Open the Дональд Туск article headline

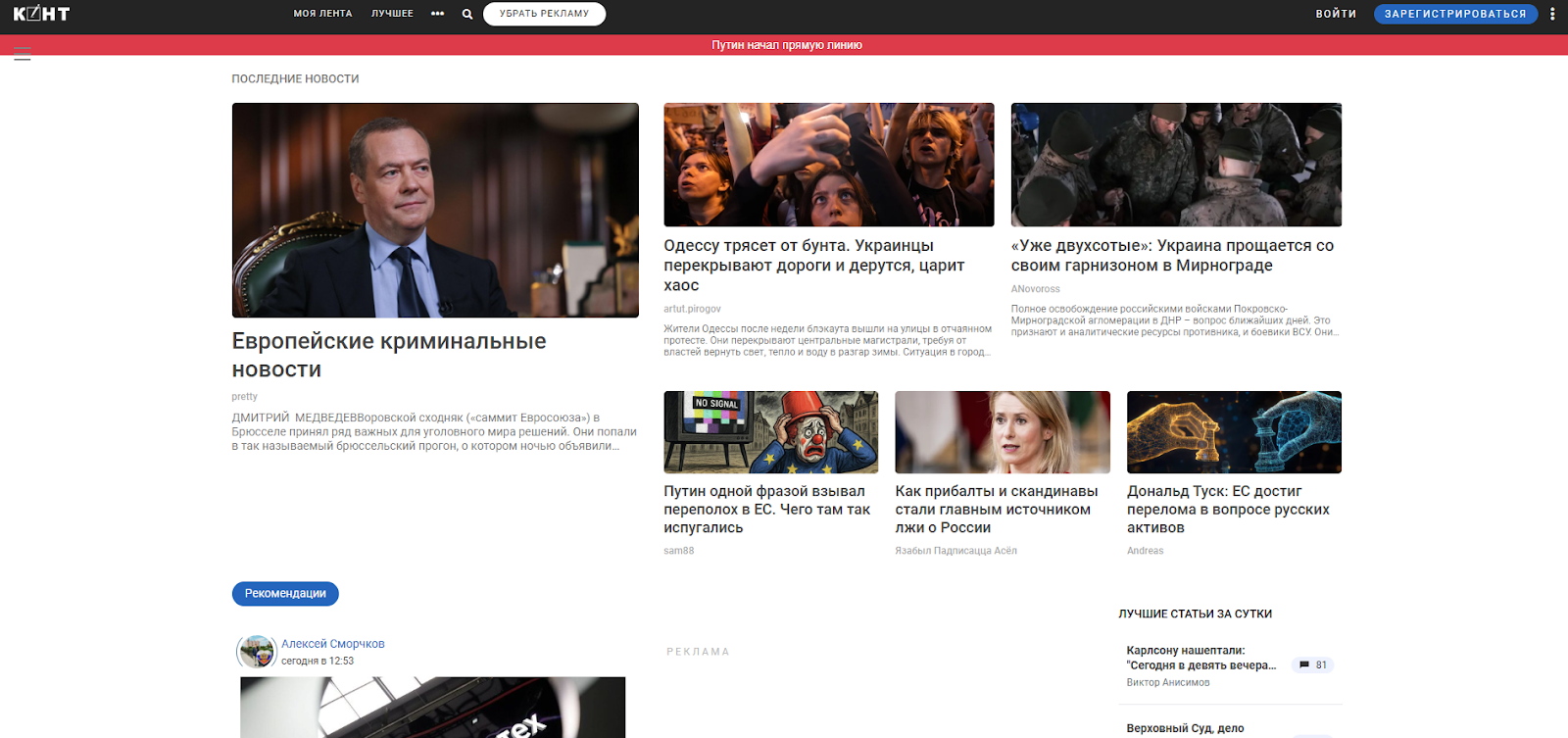[1228, 509]
